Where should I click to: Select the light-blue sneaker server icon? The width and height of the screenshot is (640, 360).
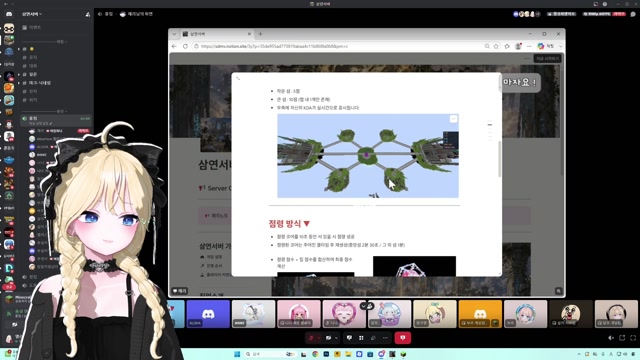point(9,100)
